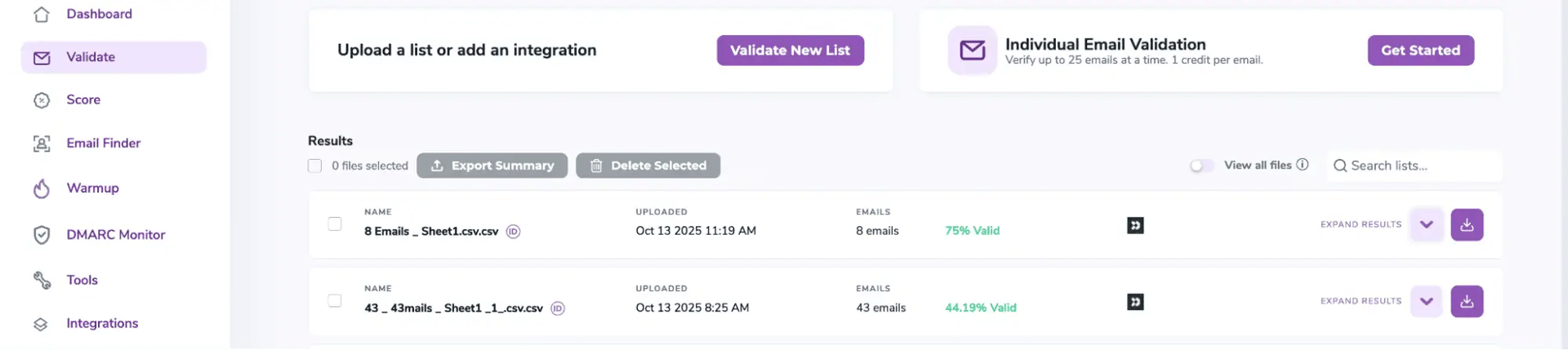
Task: Open the Warmup page
Action: (92, 188)
